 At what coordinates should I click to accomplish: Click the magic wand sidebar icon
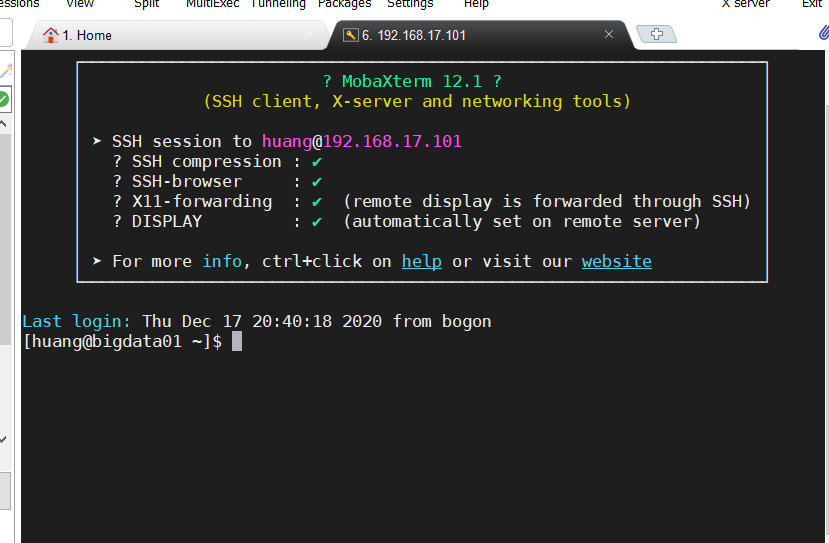coord(6,70)
